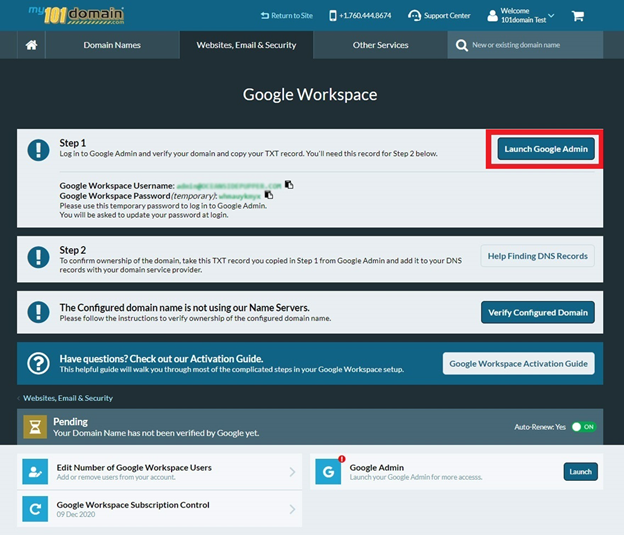This screenshot has height=535, width=624.
Task: Click the search magnifier icon
Action: tap(461, 45)
